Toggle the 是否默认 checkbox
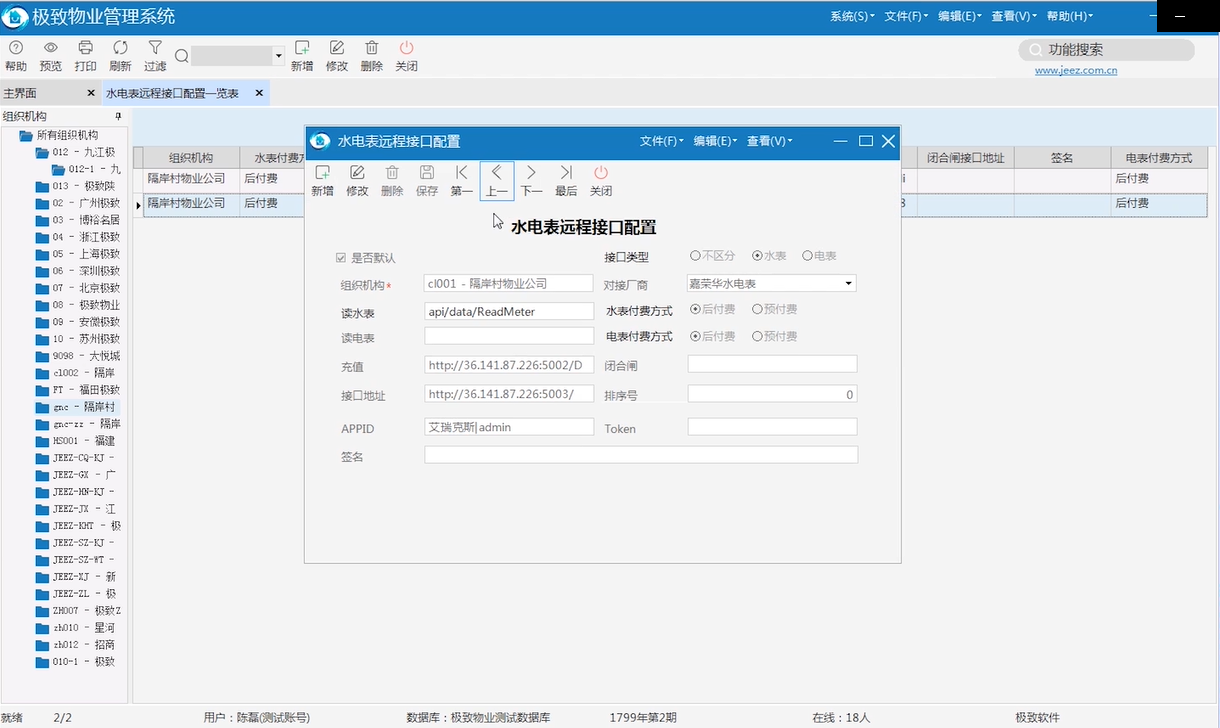 pos(341,258)
